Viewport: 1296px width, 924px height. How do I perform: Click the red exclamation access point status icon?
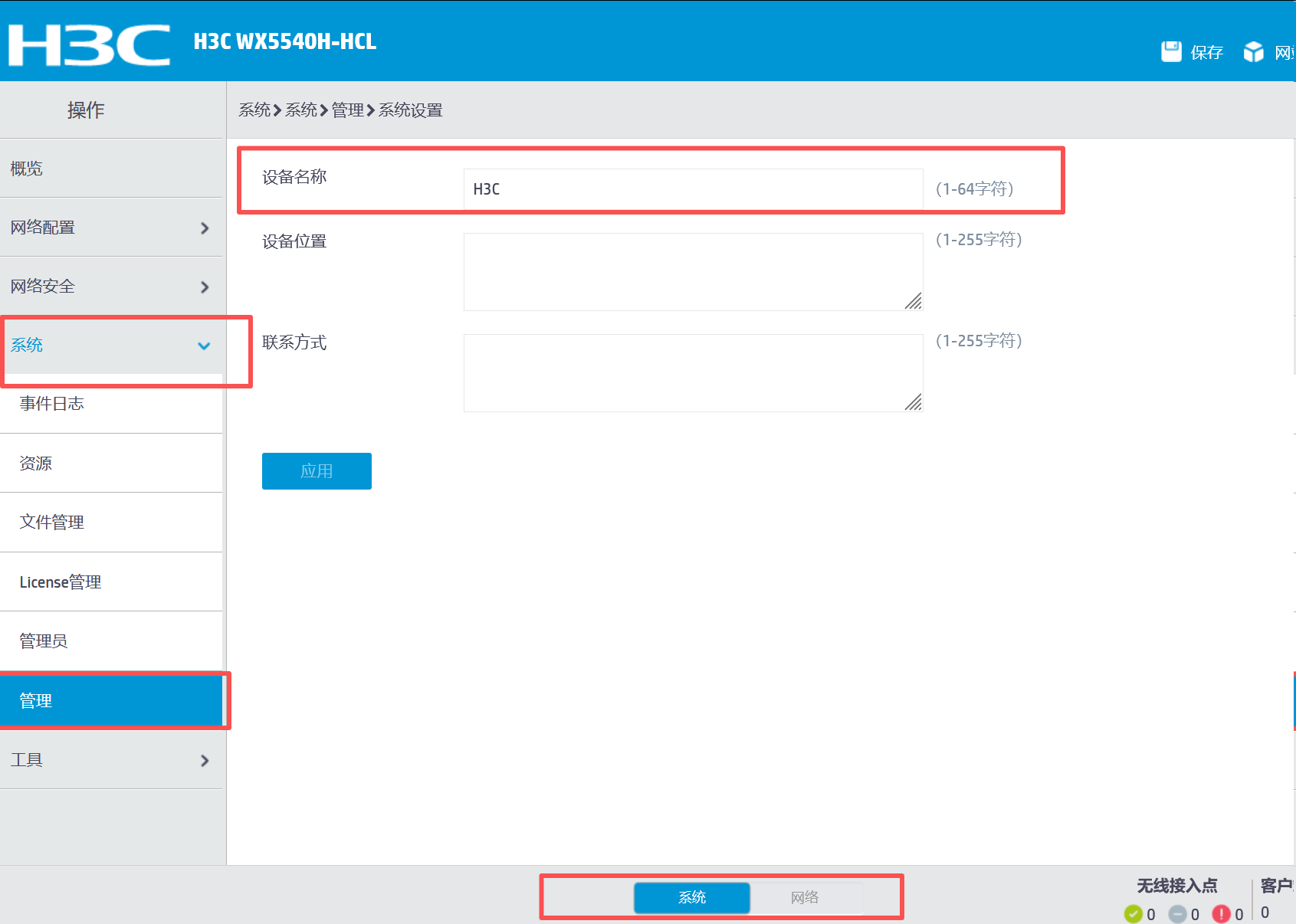click(1221, 913)
